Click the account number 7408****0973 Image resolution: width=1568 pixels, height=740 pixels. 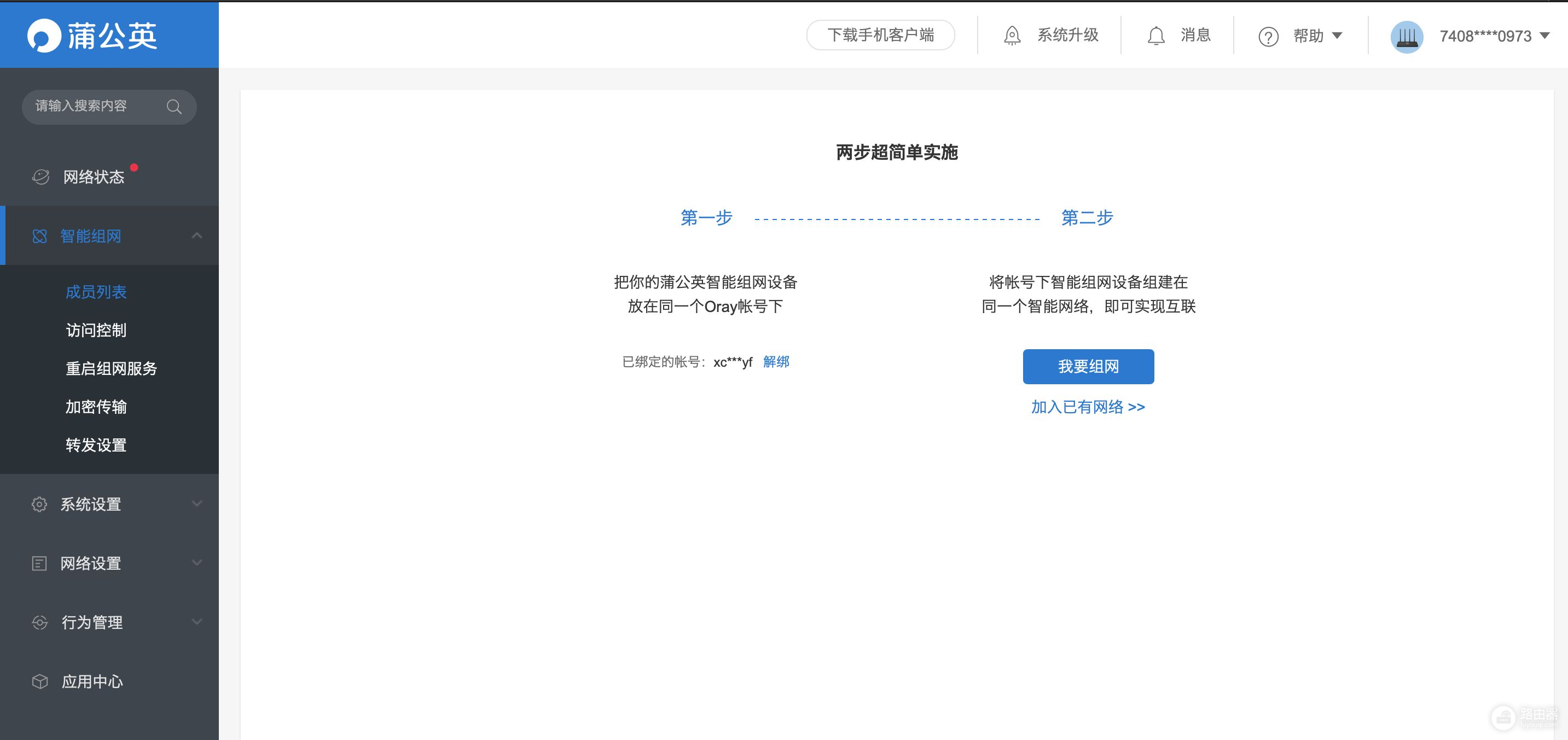(1485, 36)
